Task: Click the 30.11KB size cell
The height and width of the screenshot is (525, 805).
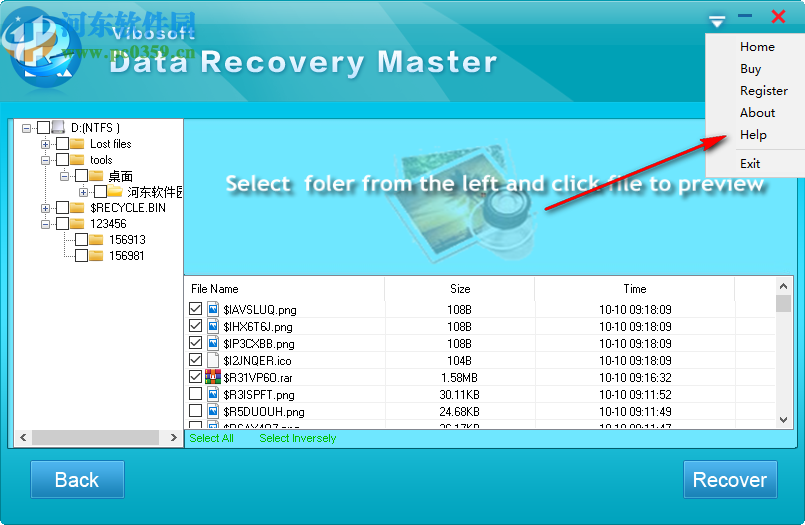Action: tap(459, 395)
